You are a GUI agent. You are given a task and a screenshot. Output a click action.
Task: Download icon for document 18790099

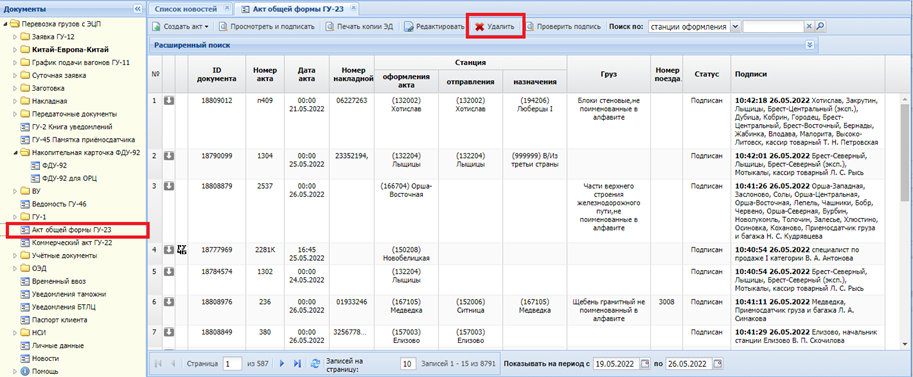(x=169, y=156)
